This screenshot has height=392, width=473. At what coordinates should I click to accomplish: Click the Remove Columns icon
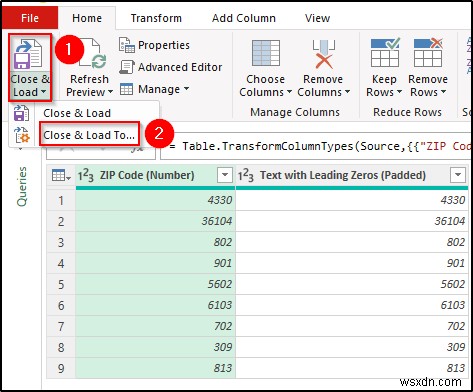coord(323,54)
